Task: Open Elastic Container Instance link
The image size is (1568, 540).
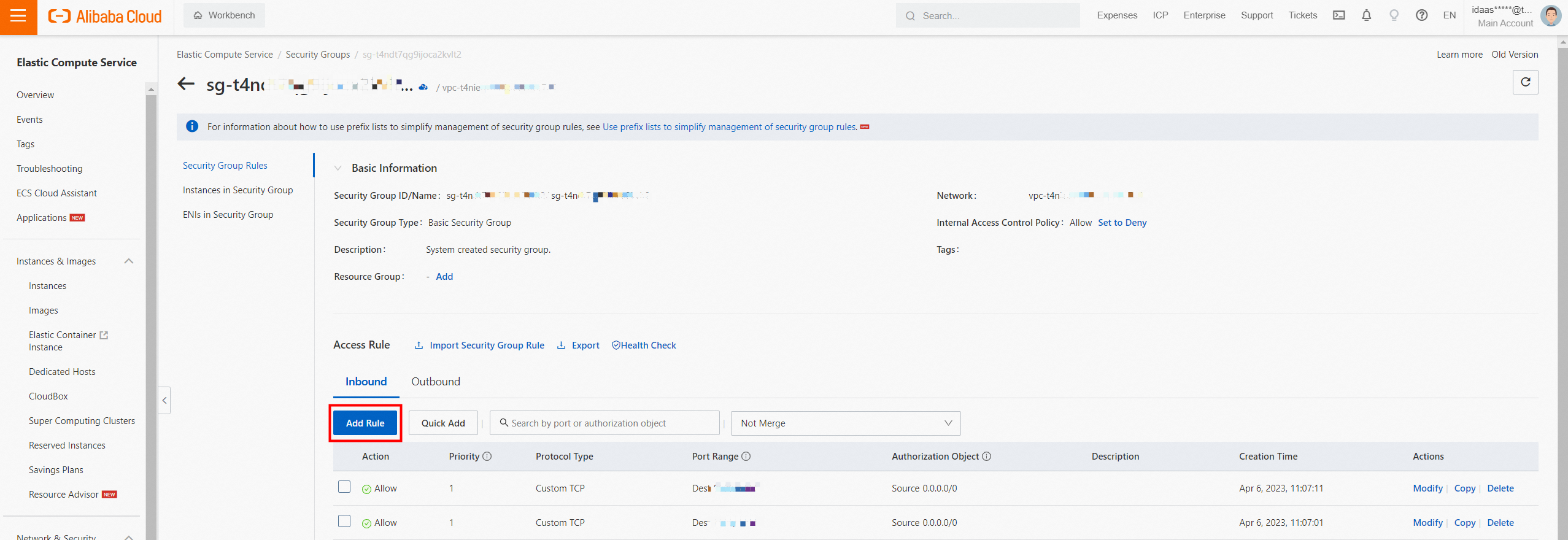Action: pyautogui.click(x=68, y=341)
